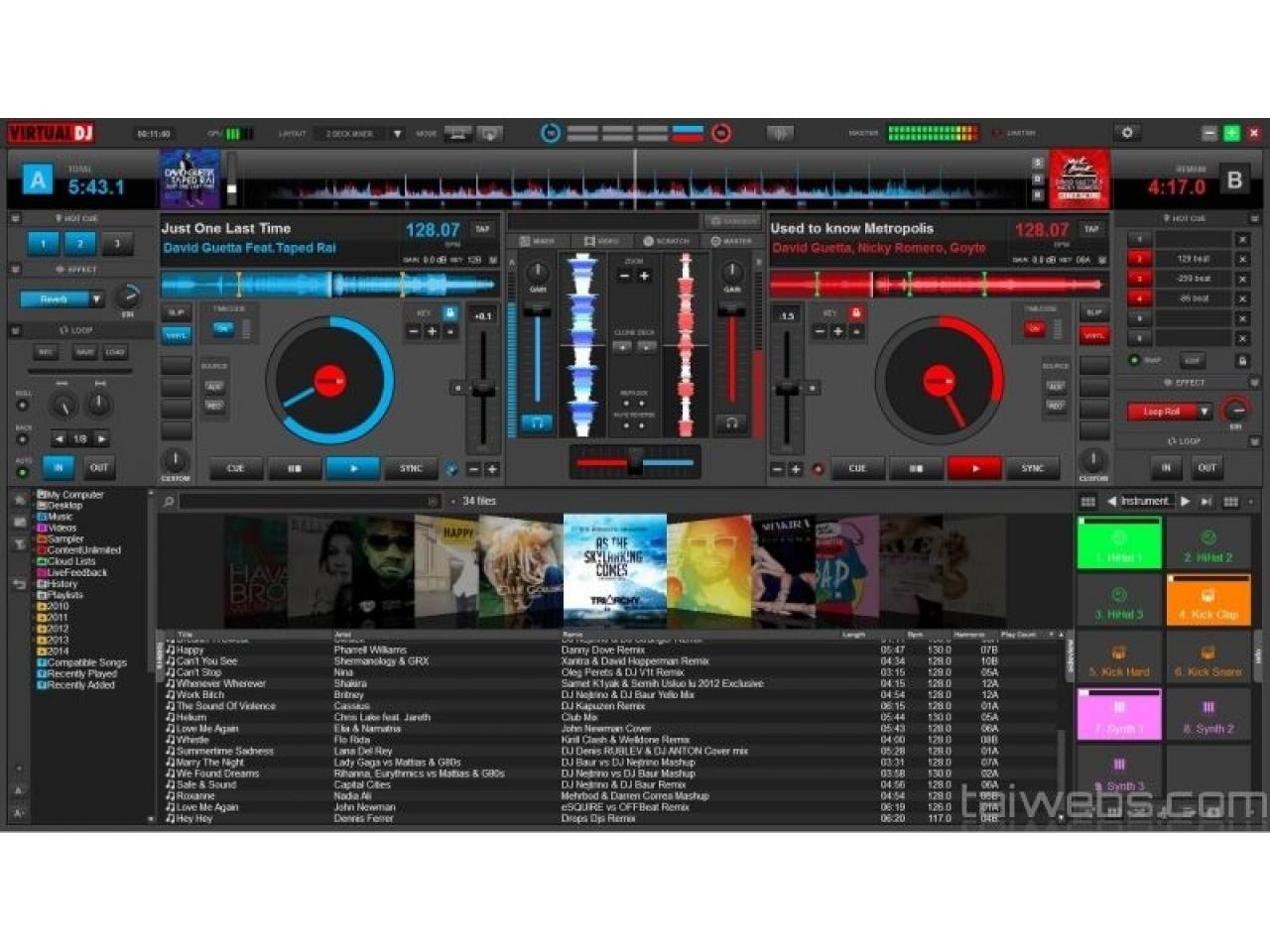Set loop OUT on deck B
This screenshot has height=952, width=1270.
point(1206,467)
